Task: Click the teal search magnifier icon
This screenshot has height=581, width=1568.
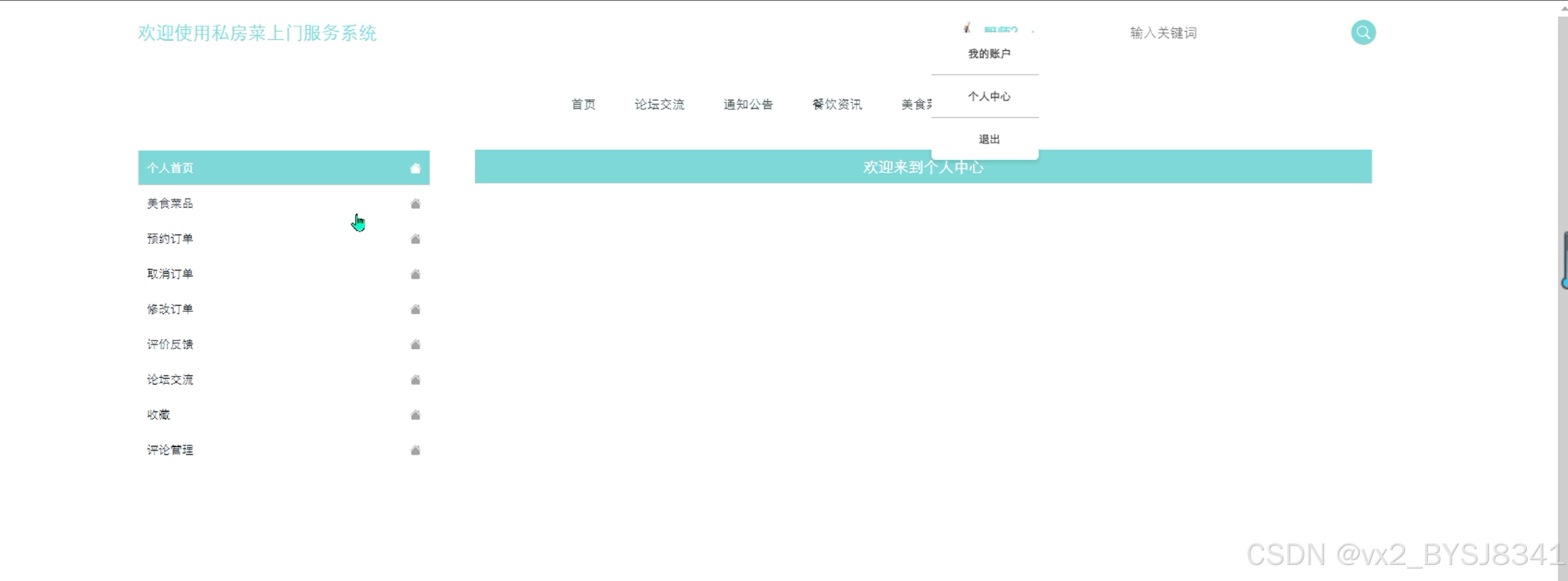Action: [x=1363, y=32]
